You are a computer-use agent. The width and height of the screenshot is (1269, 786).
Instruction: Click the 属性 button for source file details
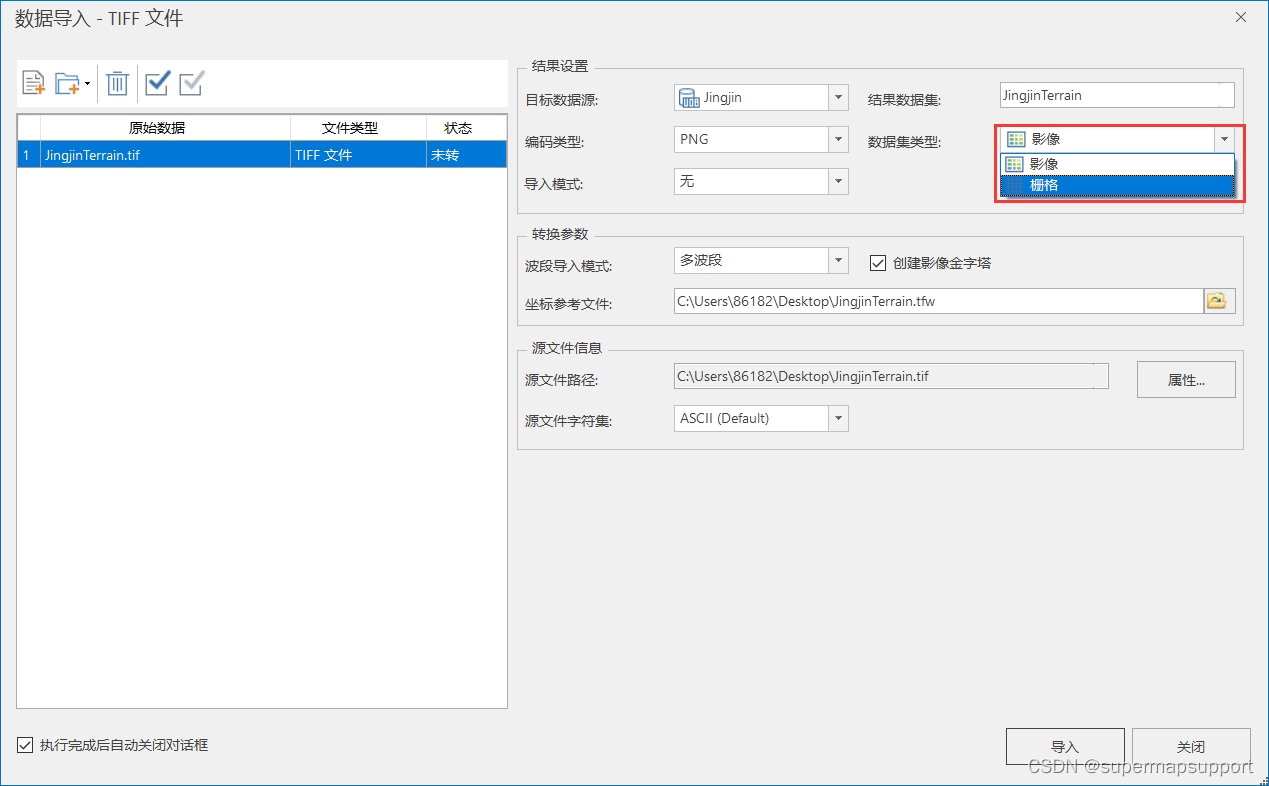point(1186,379)
